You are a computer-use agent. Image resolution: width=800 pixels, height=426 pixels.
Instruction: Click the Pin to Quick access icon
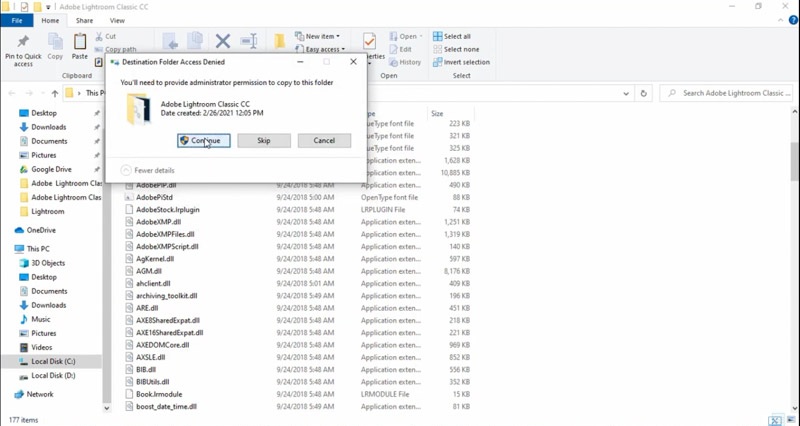pos(23,41)
